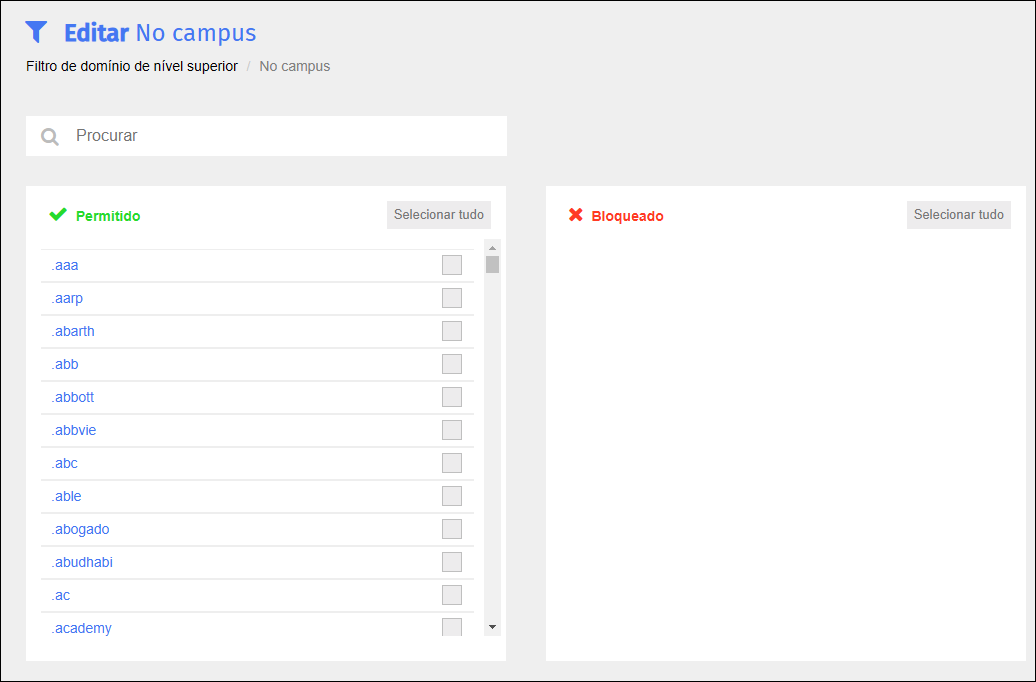Click the .abbvie domain entry

[73, 430]
